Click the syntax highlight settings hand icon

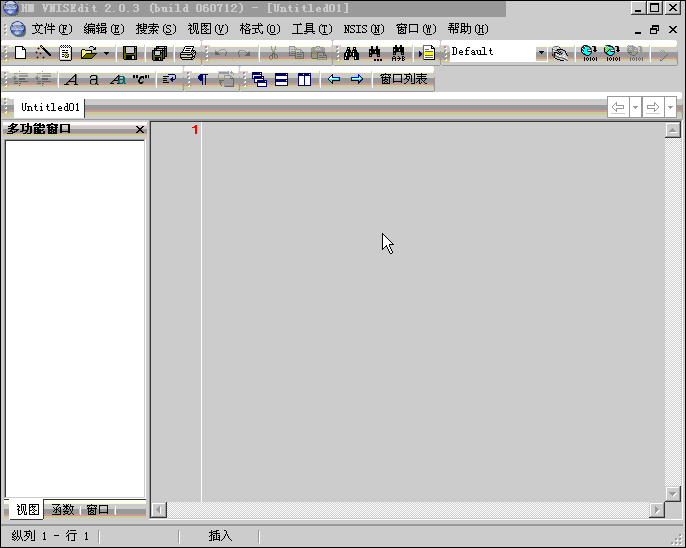(560, 53)
